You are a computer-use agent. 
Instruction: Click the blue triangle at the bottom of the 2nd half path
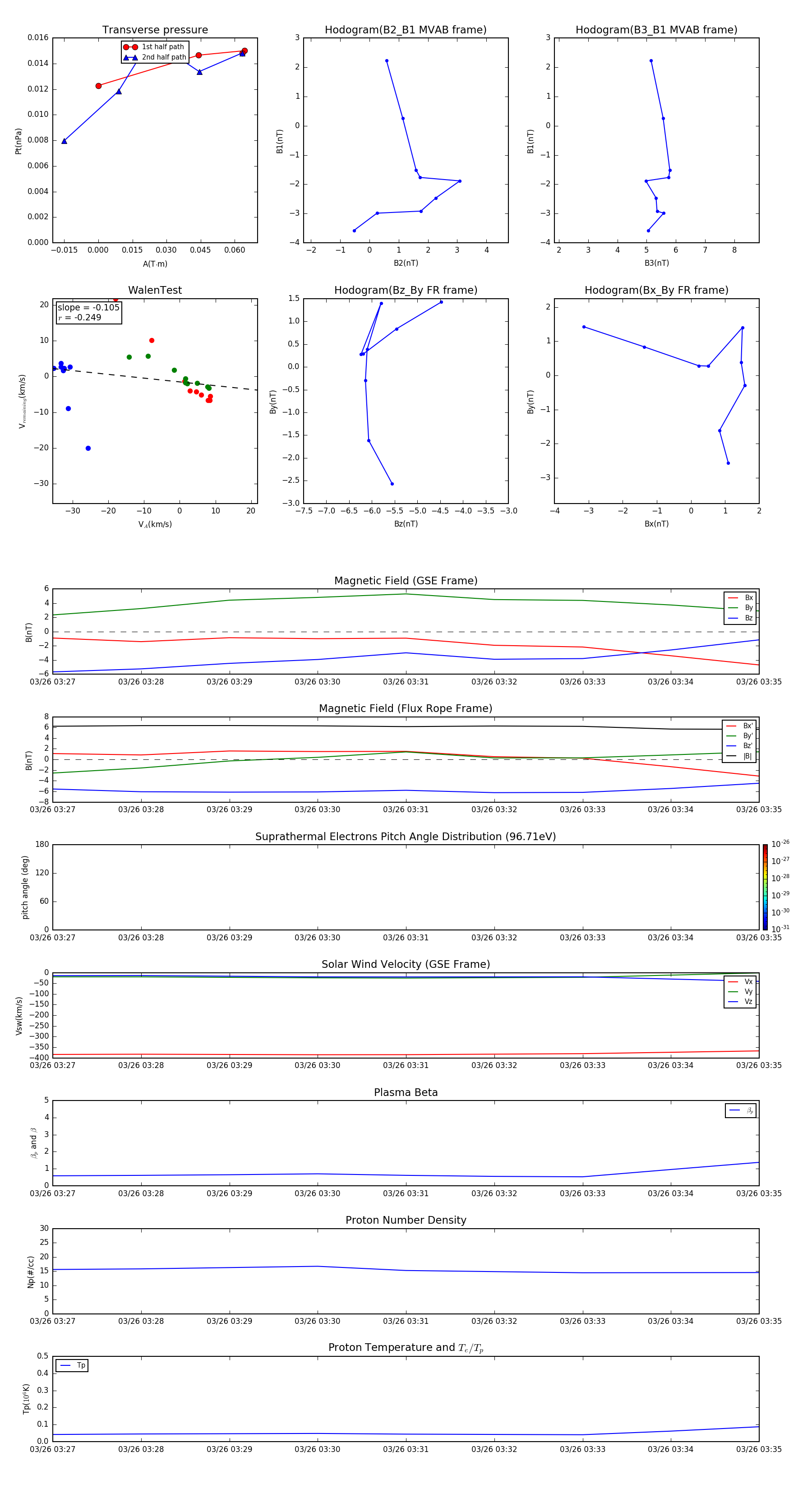pyautogui.click(x=64, y=141)
